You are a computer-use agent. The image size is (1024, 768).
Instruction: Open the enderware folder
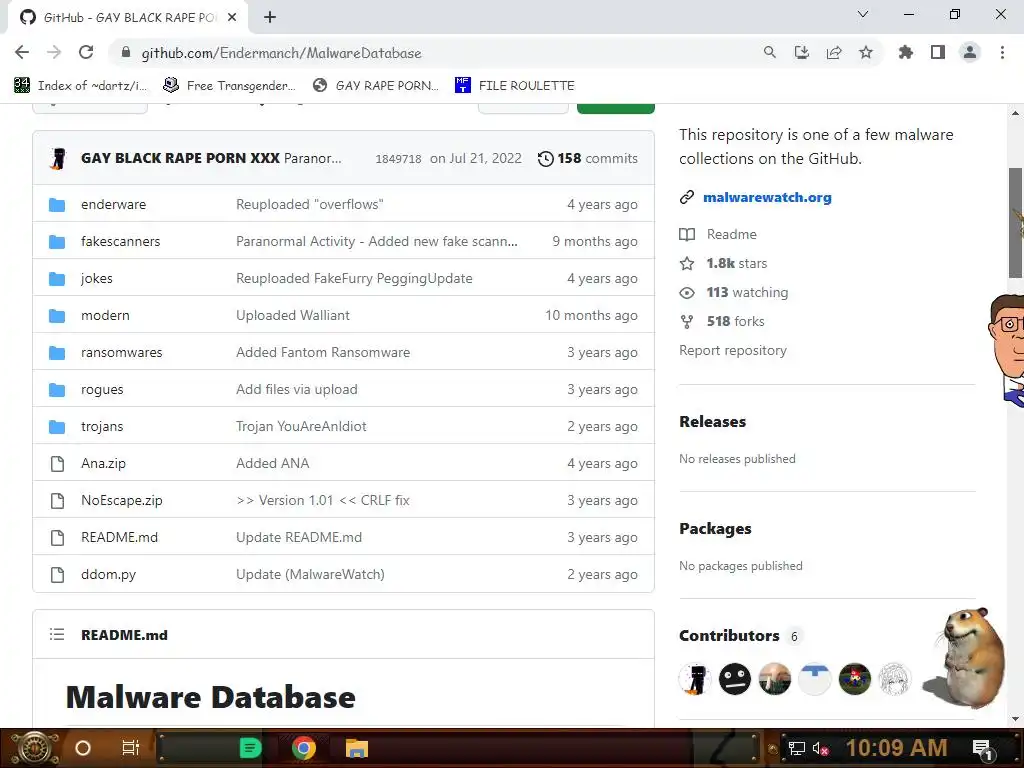coord(114,204)
